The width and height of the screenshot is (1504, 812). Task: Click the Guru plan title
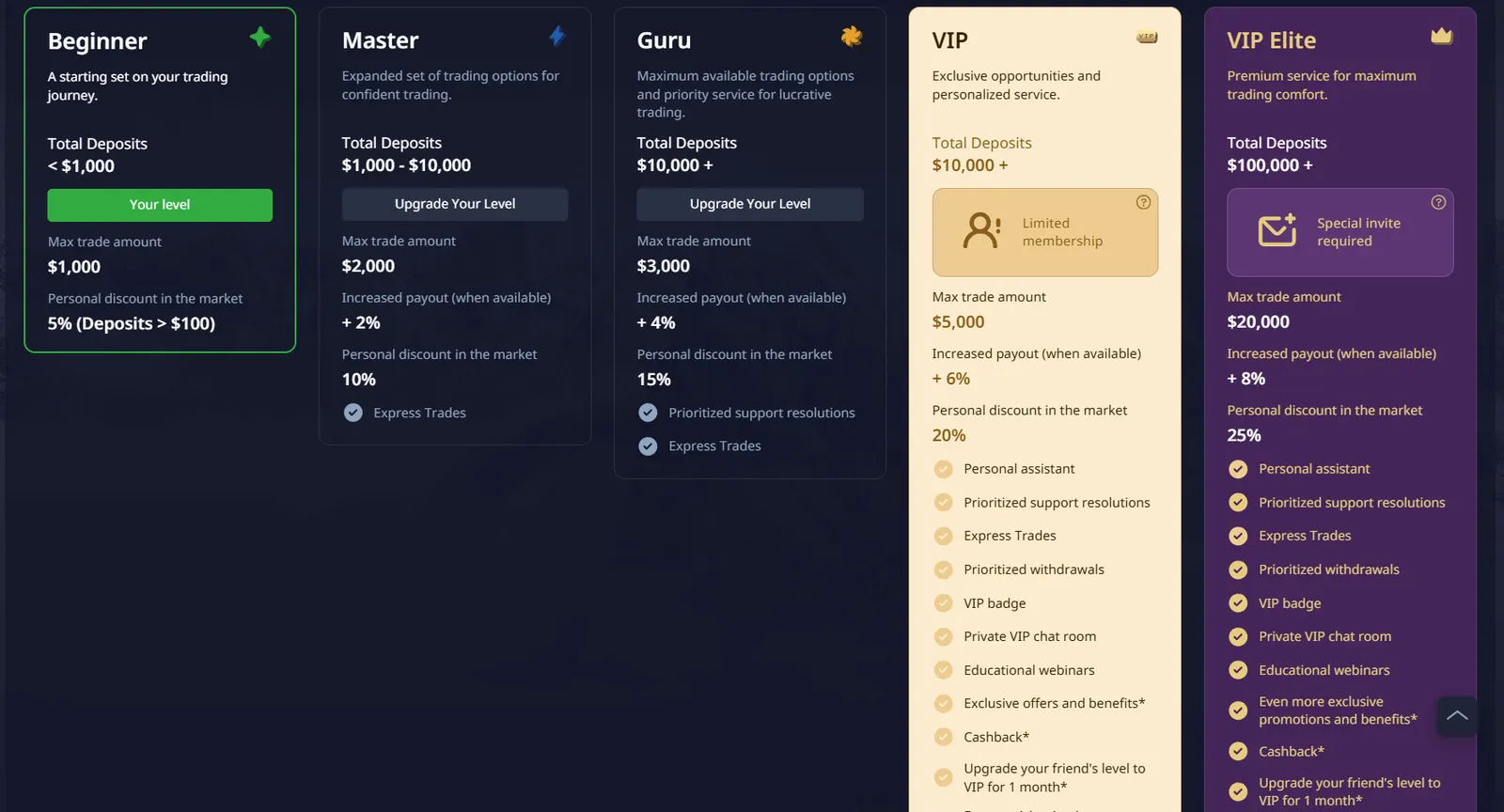664,40
